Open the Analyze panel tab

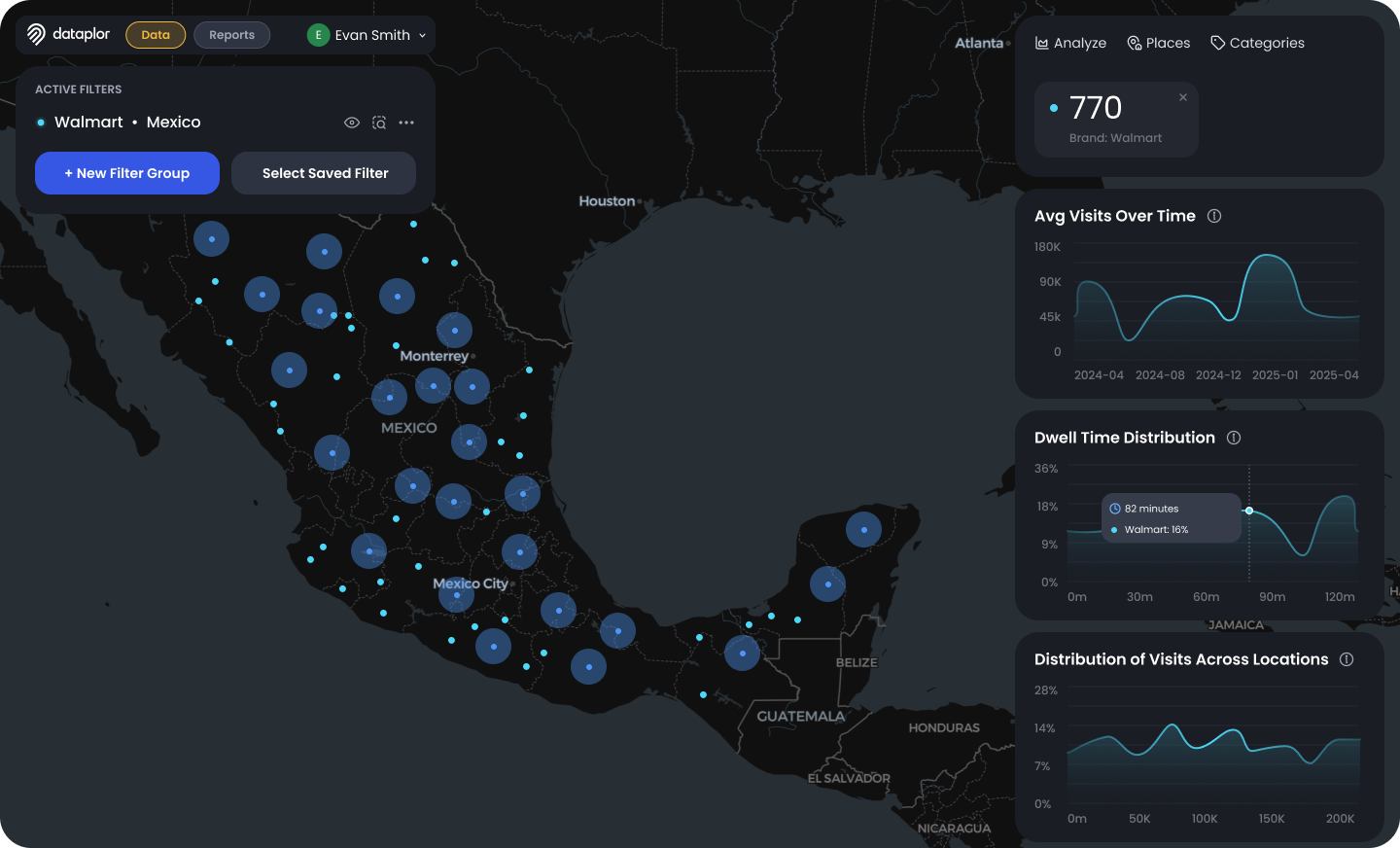pyautogui.click(x=1070, y=43)
